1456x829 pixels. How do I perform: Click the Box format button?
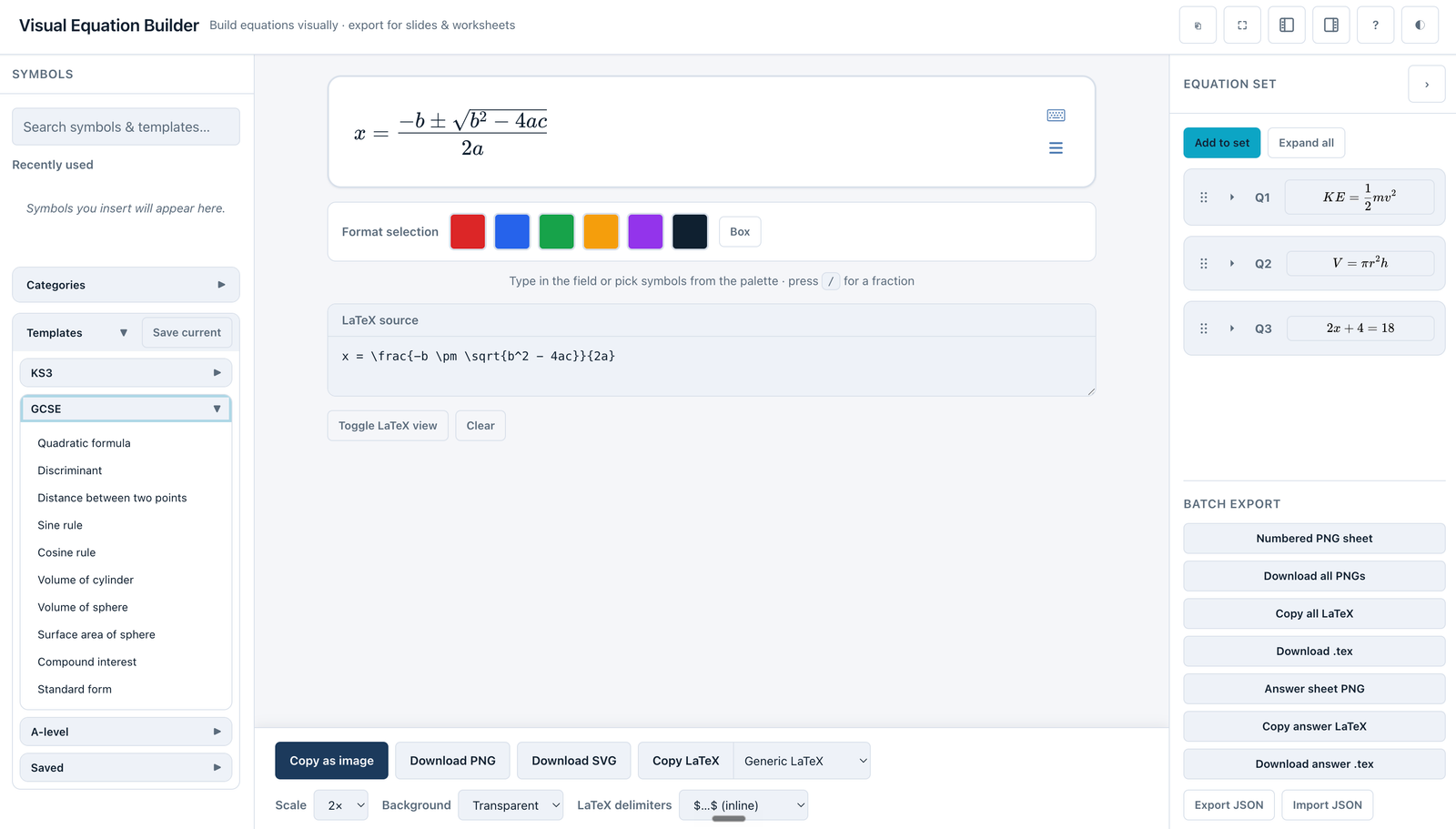pyautogui.click(x=740, y=232)
